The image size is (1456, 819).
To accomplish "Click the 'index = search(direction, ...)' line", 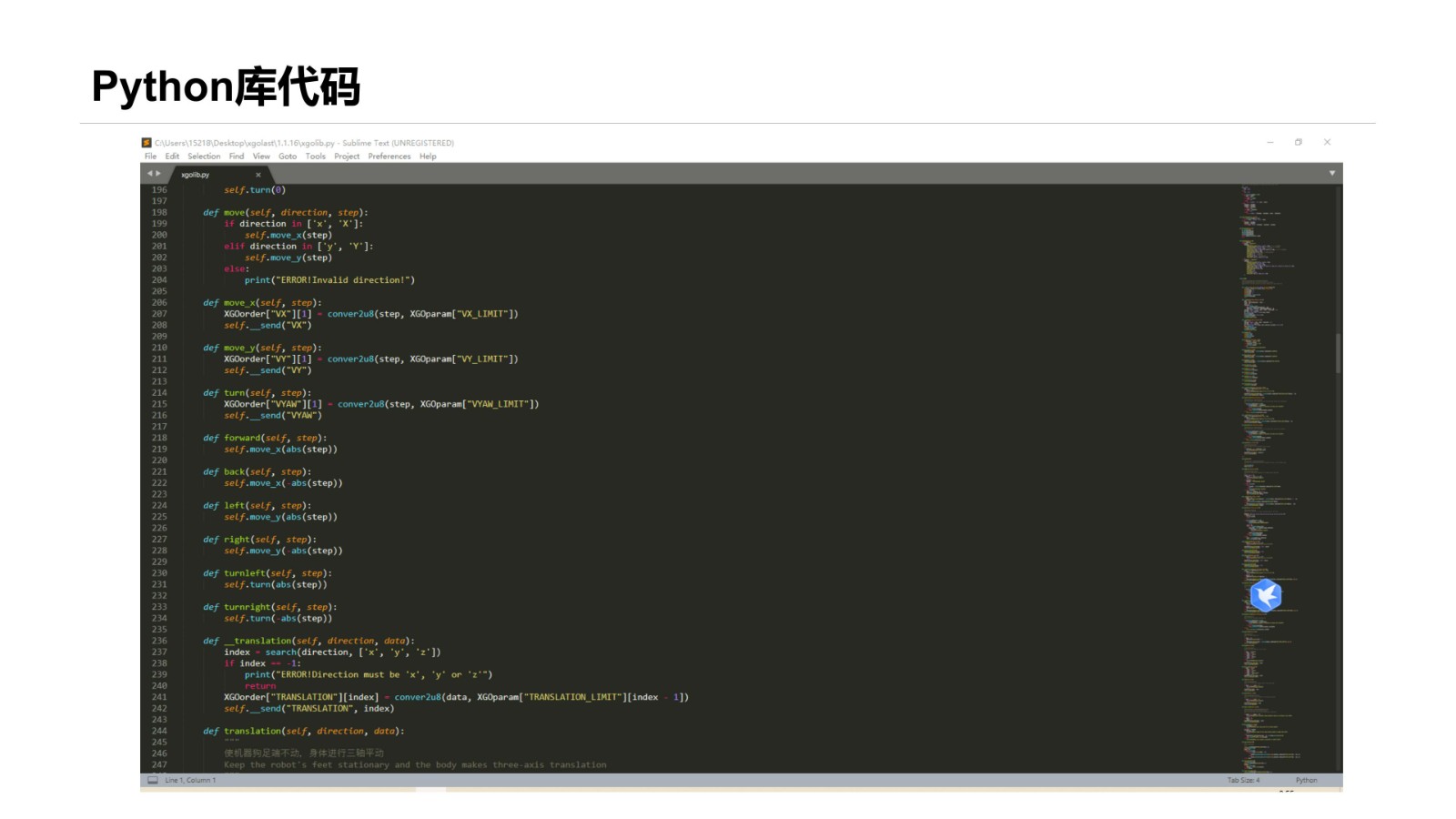I will 332,652.
